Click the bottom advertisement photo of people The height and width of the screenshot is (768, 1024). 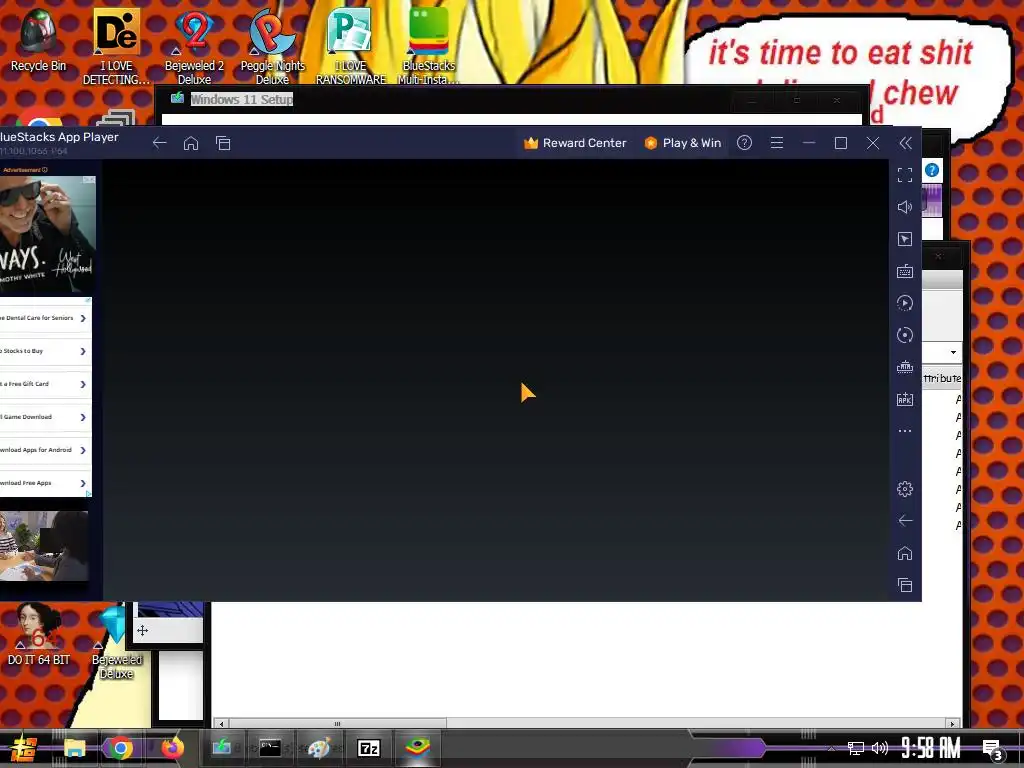(43, 546)
